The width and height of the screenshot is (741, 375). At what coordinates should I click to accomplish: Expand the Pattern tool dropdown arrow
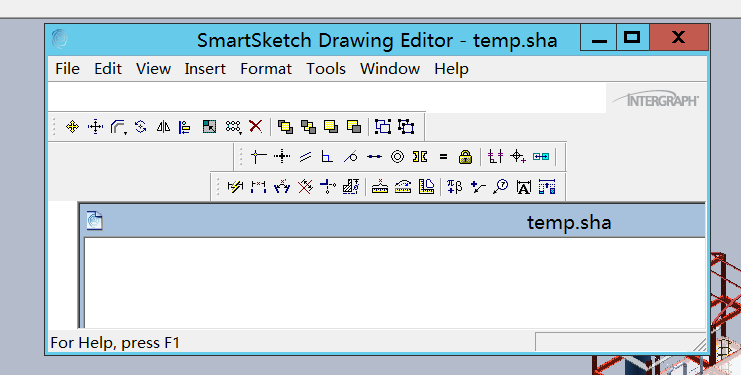click(241, 134)
